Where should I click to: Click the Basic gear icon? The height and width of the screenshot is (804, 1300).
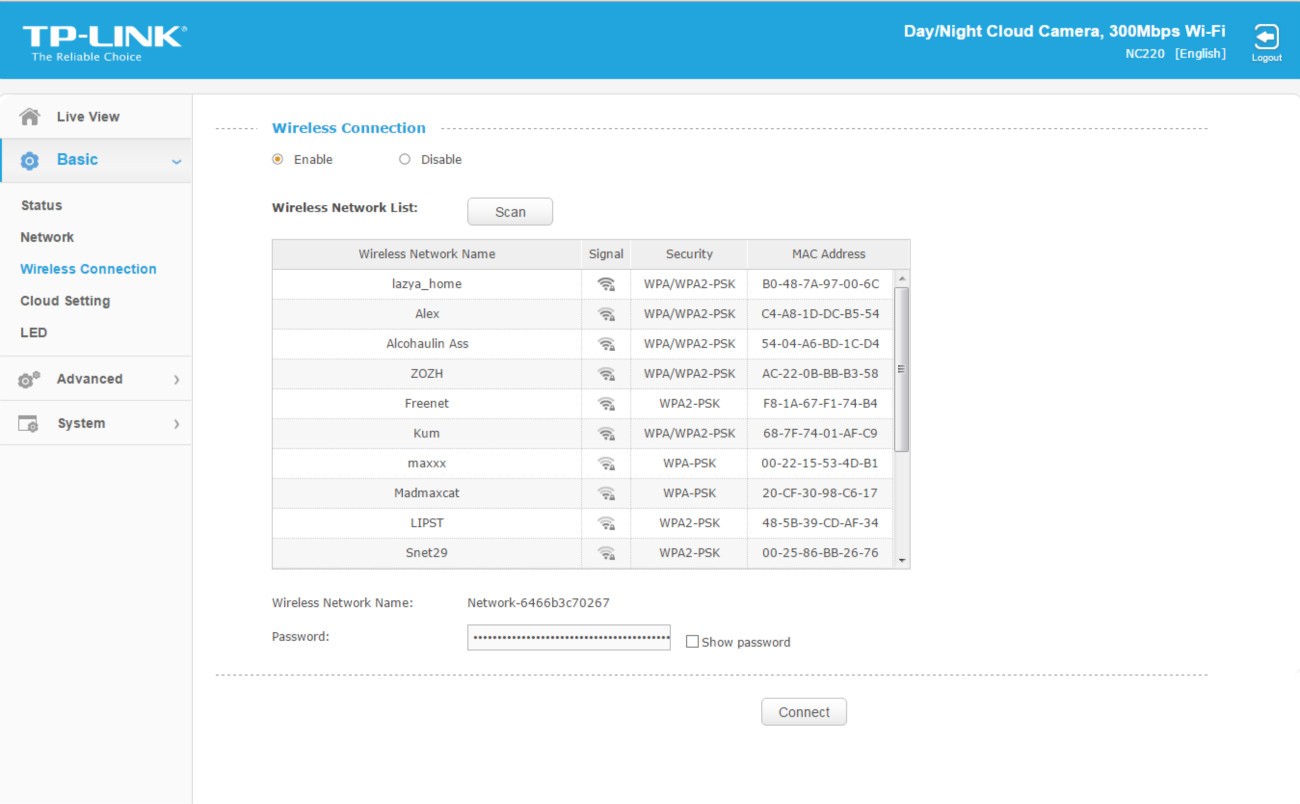click(30, 160)
